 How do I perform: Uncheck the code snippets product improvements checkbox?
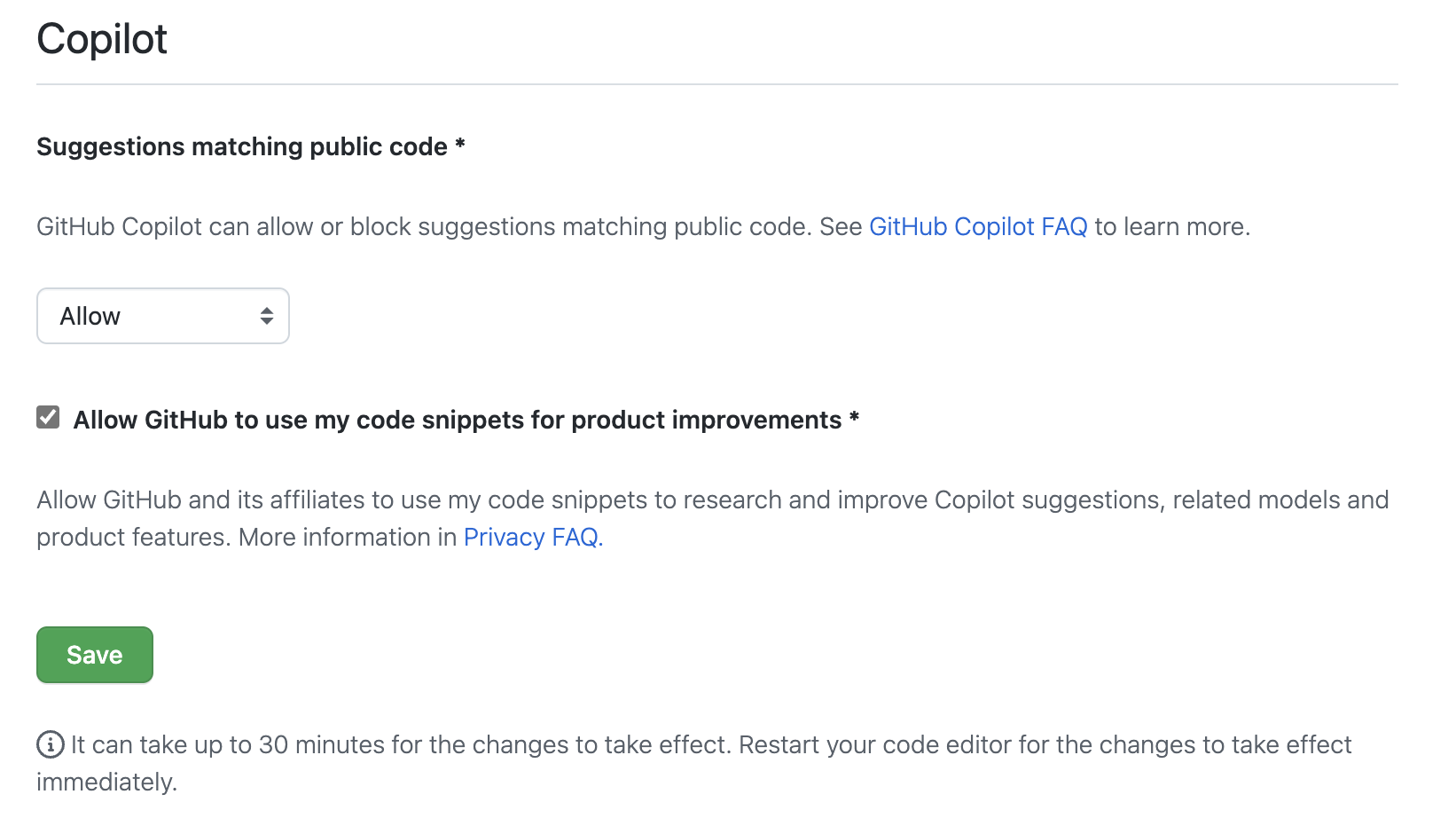coord(48,417)
